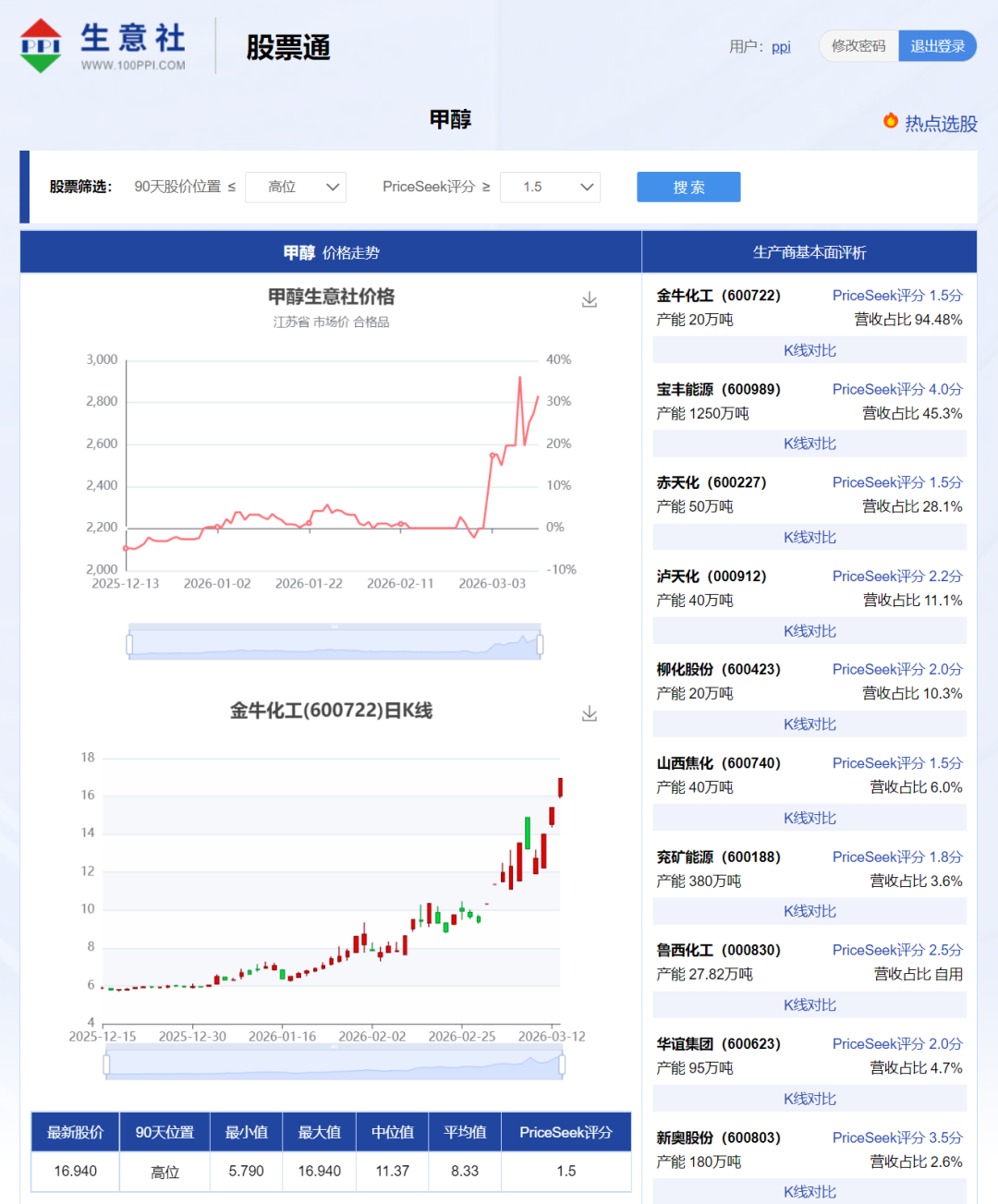Click 产能 1250万吨 text for 宝丰能源
This screenshot has width=998, height=1204.
(702, 413)
